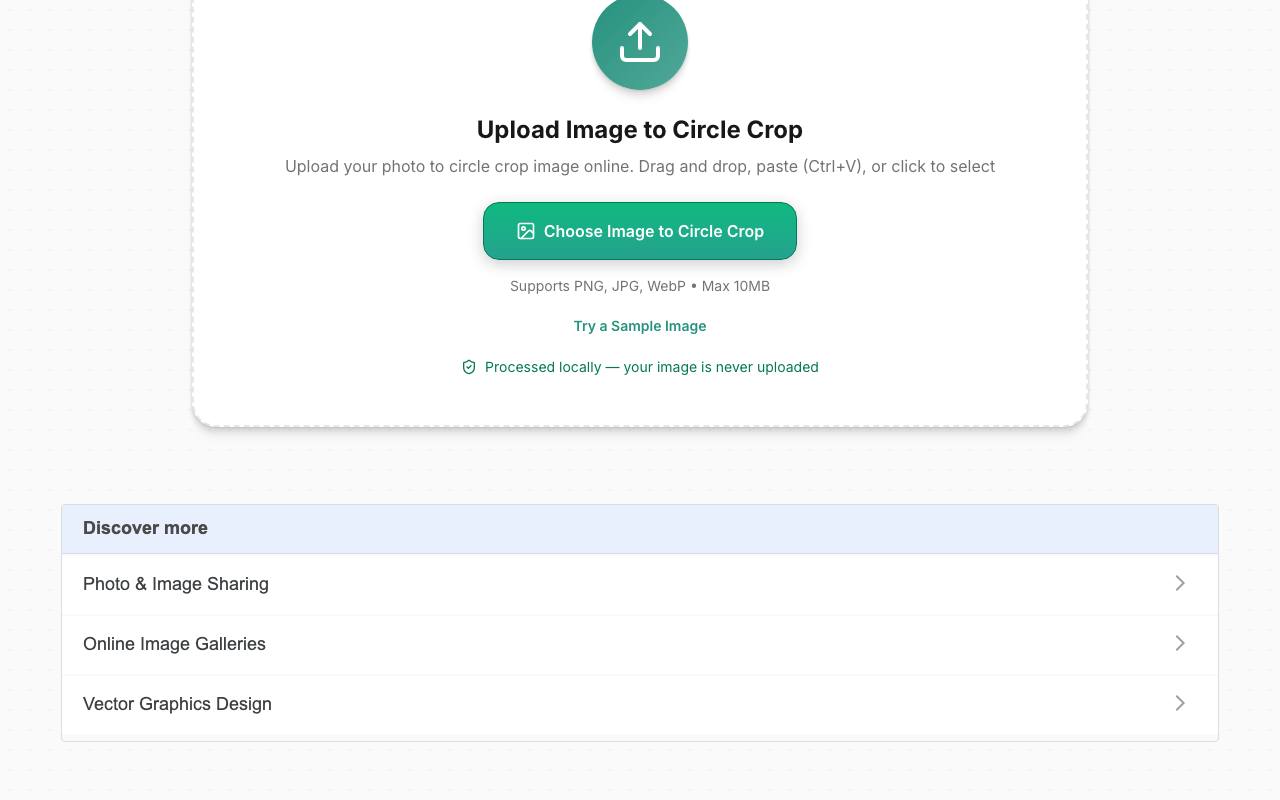Select the Vector Graphics Design label
1280x800 pixels.
(177, 704)
